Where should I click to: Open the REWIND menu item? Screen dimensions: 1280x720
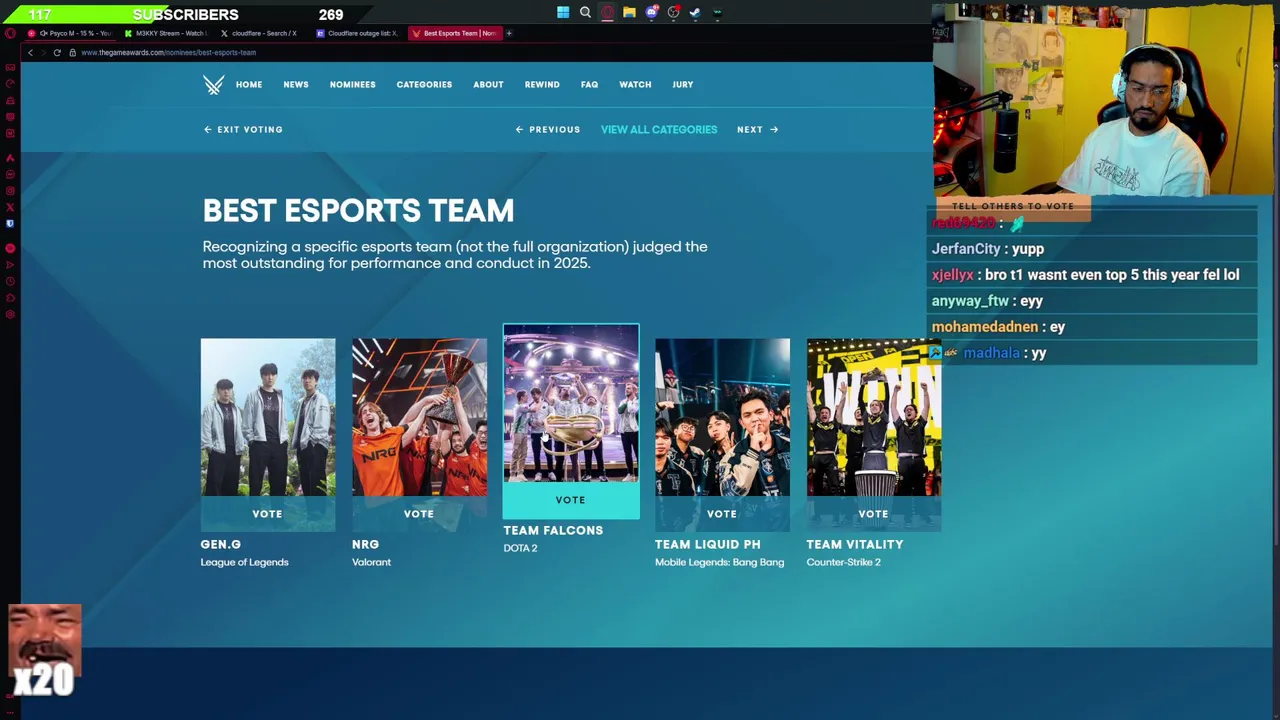pos(542,85)
